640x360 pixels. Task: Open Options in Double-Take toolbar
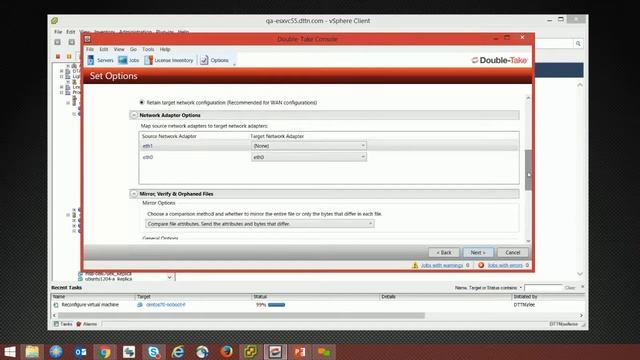tap(214, 60)
